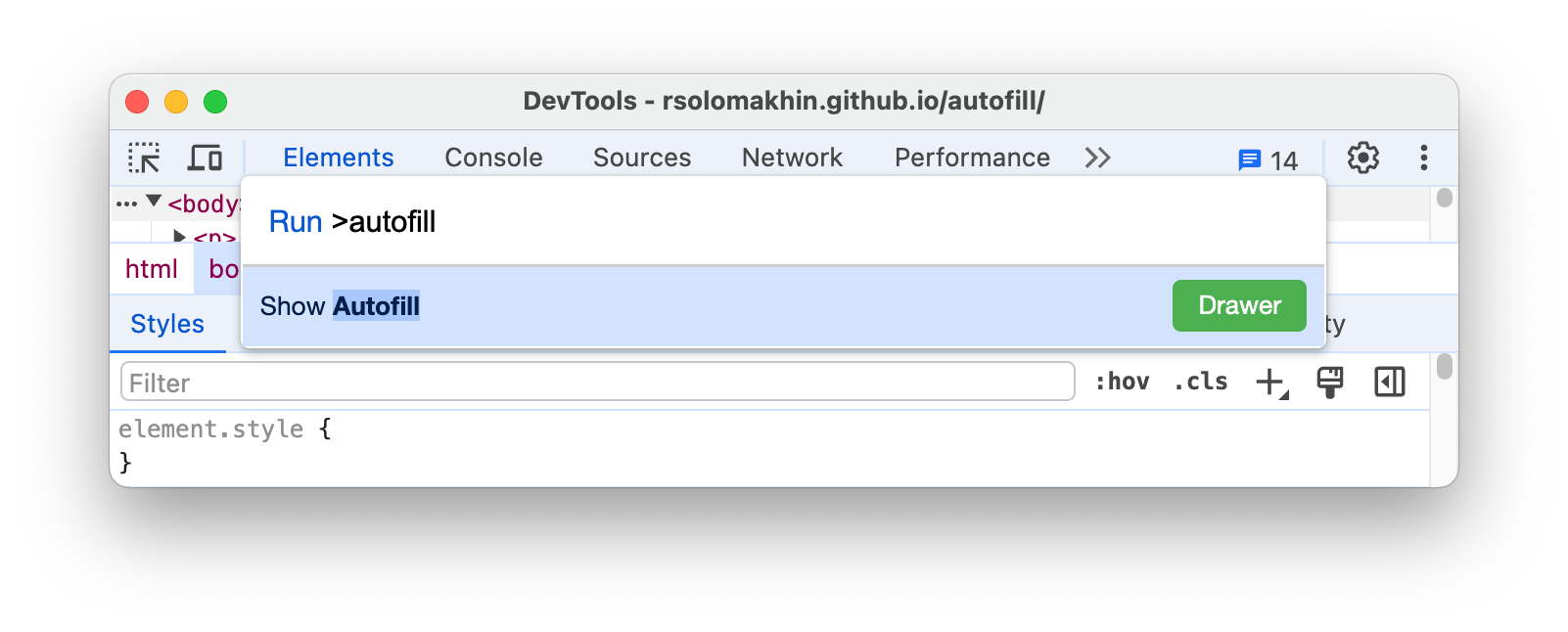Image resolution: width=1568 pixels, height=632 pixels.
Task: Click the ellipsis in the DOM tree
Action: 128,203
